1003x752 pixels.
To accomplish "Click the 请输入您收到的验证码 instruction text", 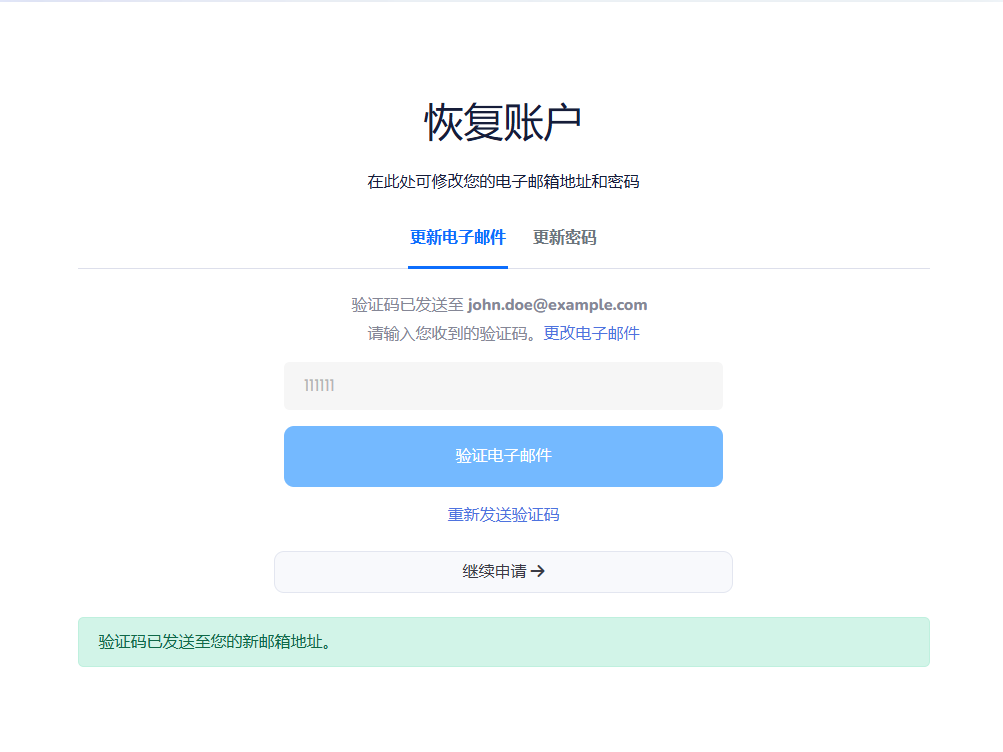I will [453, 334].
